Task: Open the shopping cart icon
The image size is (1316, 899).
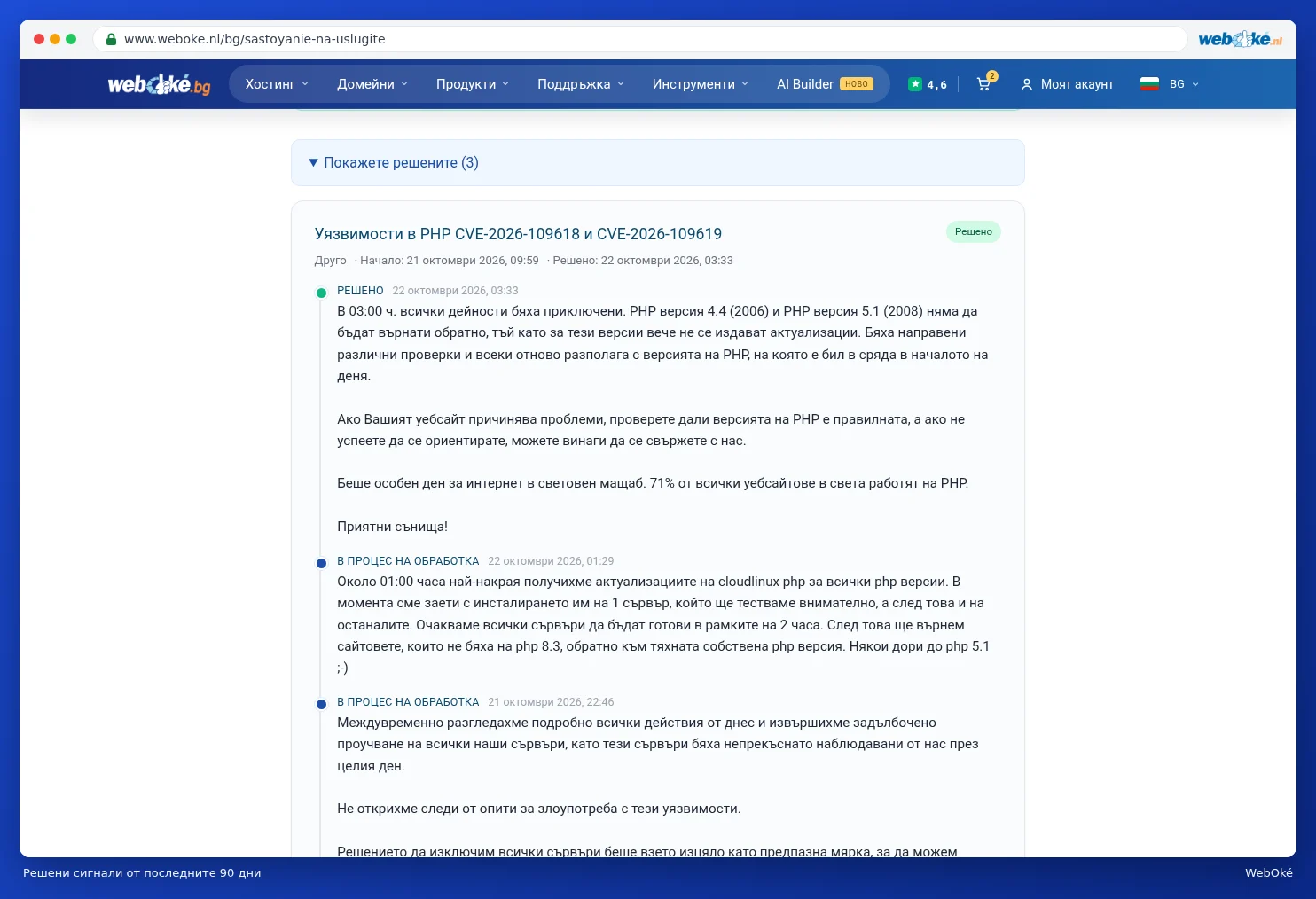Action: tap(984, 84)
